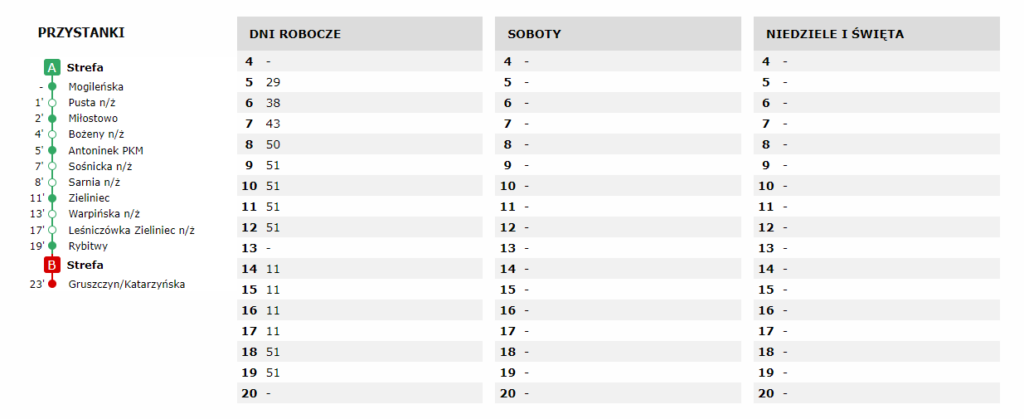The image size is (1024, 419).
Task: Click the 5:29 weekday departure
Action: pos(273,82)
